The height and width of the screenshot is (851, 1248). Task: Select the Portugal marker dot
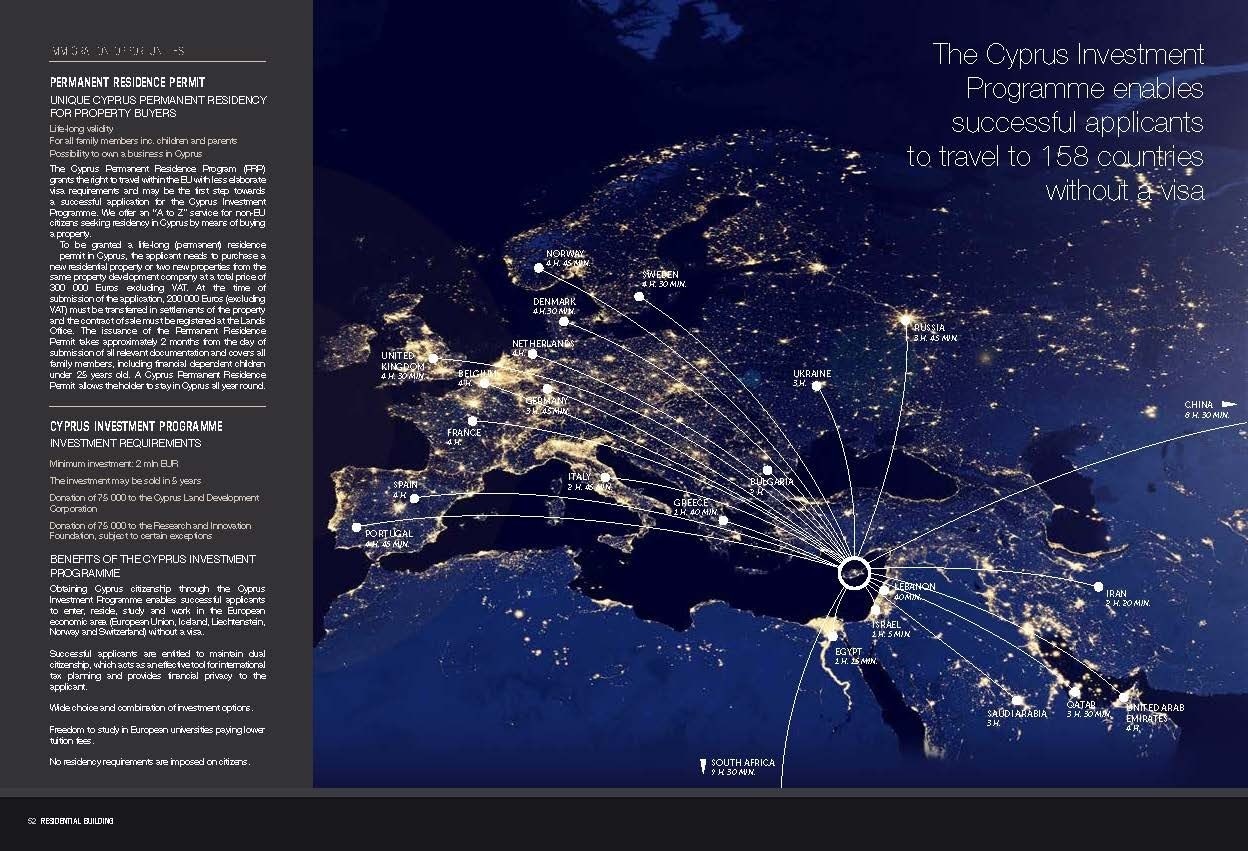[357, 527]
